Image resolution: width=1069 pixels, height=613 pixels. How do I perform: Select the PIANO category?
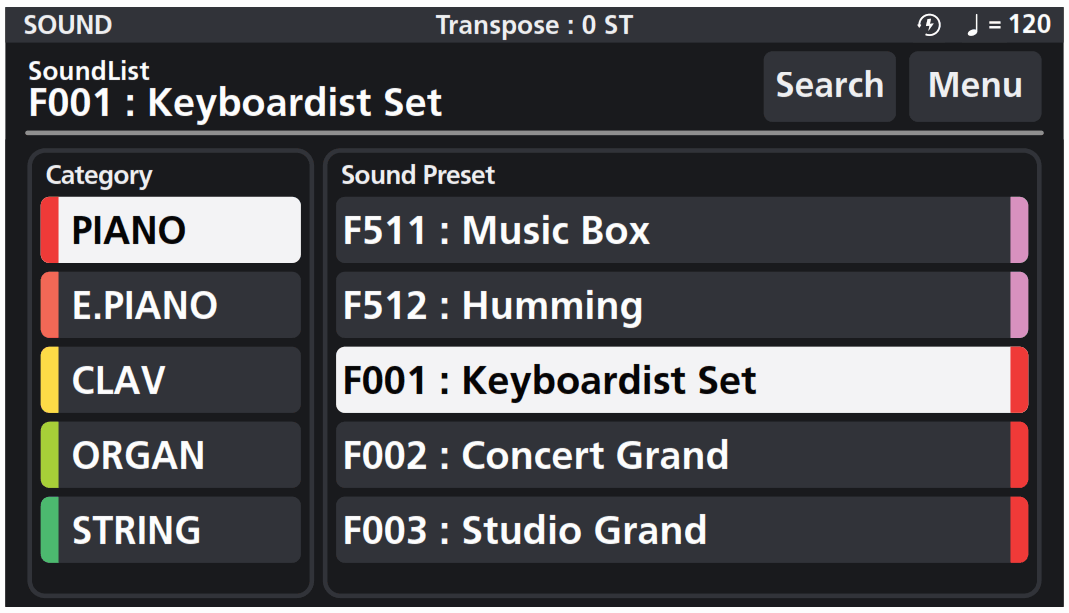click(x=170, y=230)
